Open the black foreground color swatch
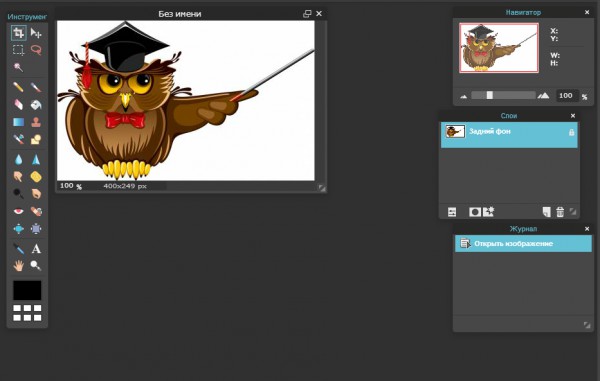The height and width of the screenshot is (381, 600). 27,290
